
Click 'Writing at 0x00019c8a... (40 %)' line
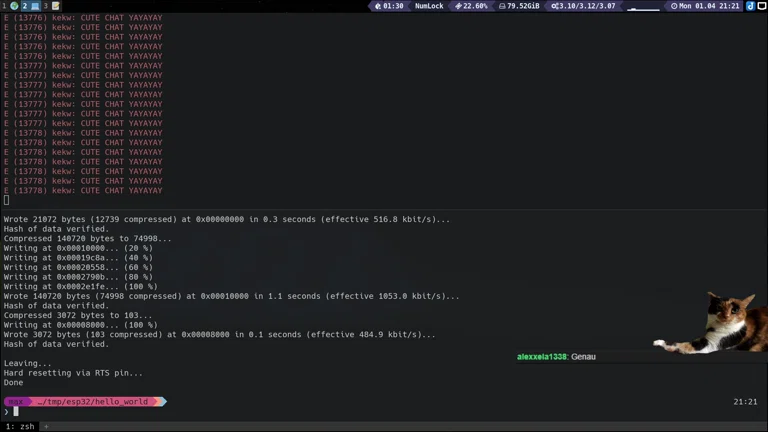click(78, 258)
